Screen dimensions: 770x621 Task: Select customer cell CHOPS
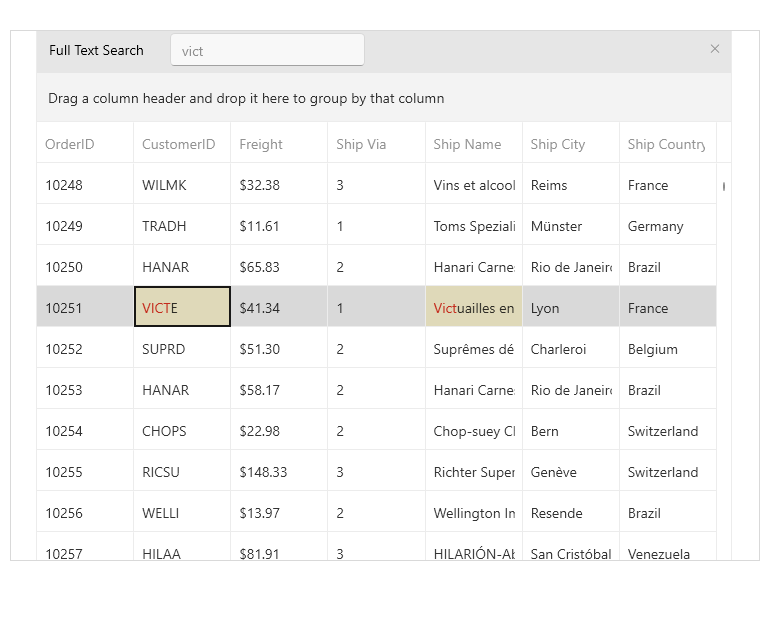pyautogui.click(x=182, y=430)
